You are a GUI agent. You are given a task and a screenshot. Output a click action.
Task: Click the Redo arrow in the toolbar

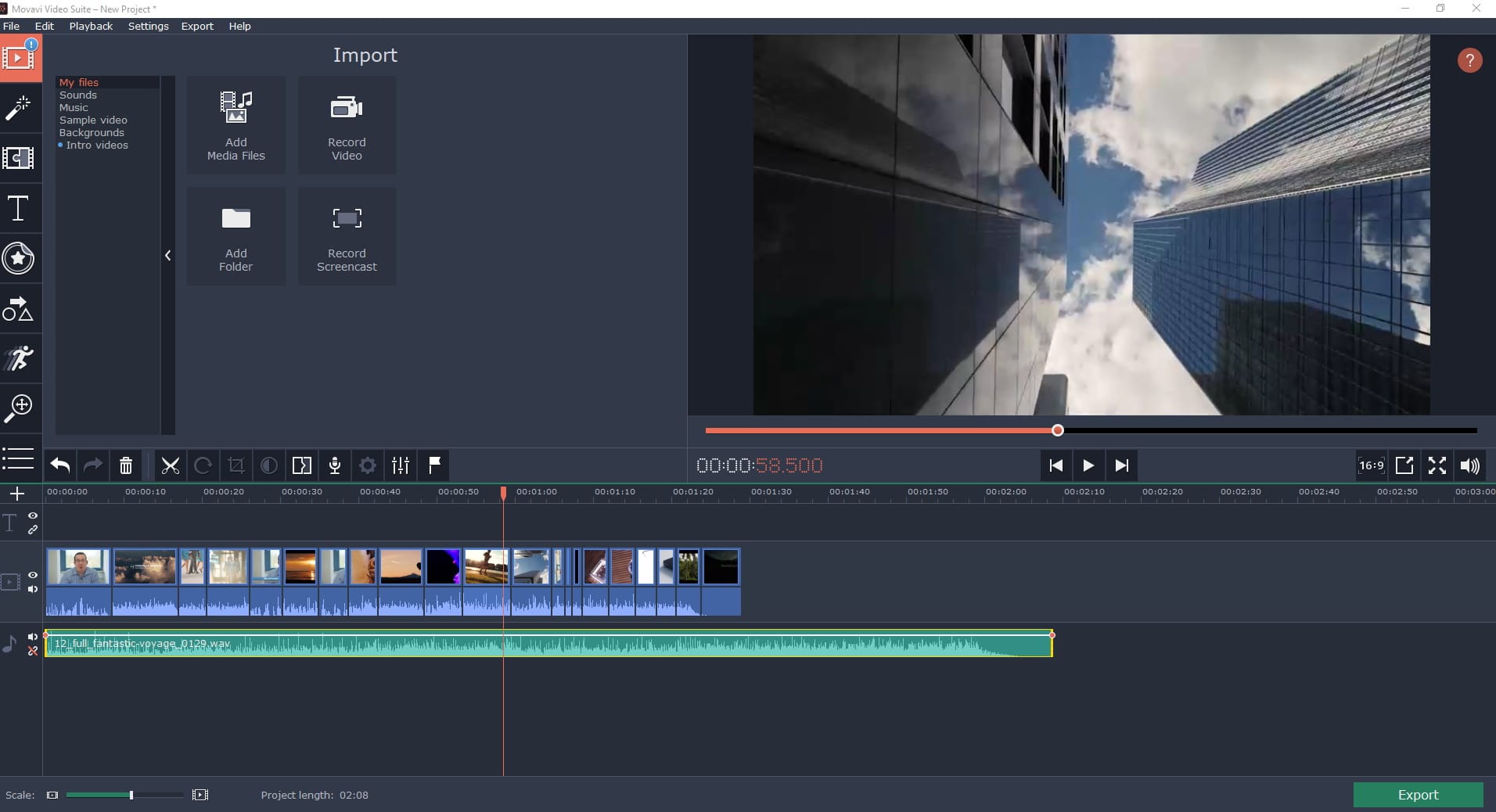click(93, 465)
